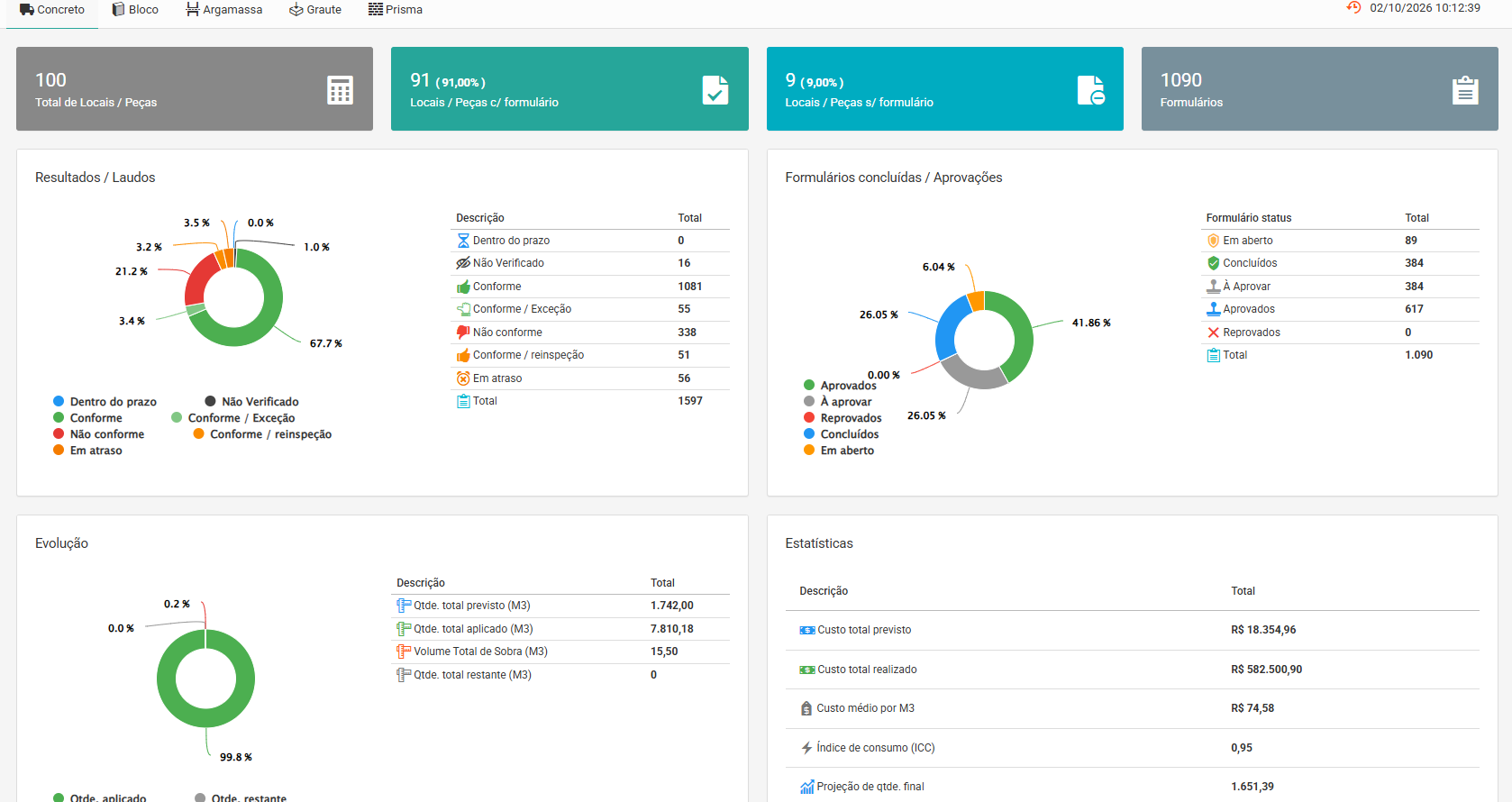Click the green thumbs-up icon beside Conforme
Viewport: 1512px width, 802px height.
(x=463, y=287)
